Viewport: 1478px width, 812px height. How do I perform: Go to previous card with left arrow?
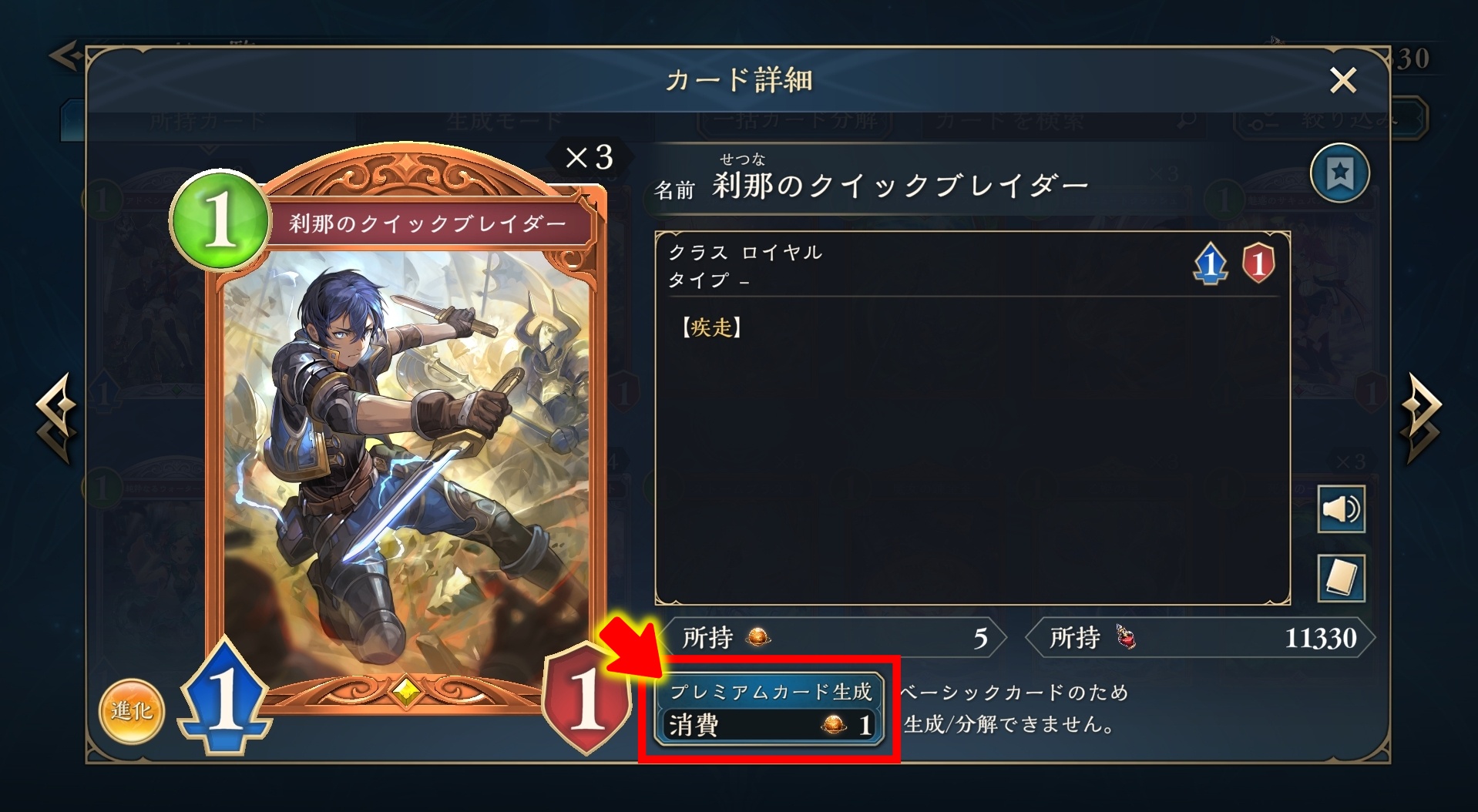(x=56, y=418)
